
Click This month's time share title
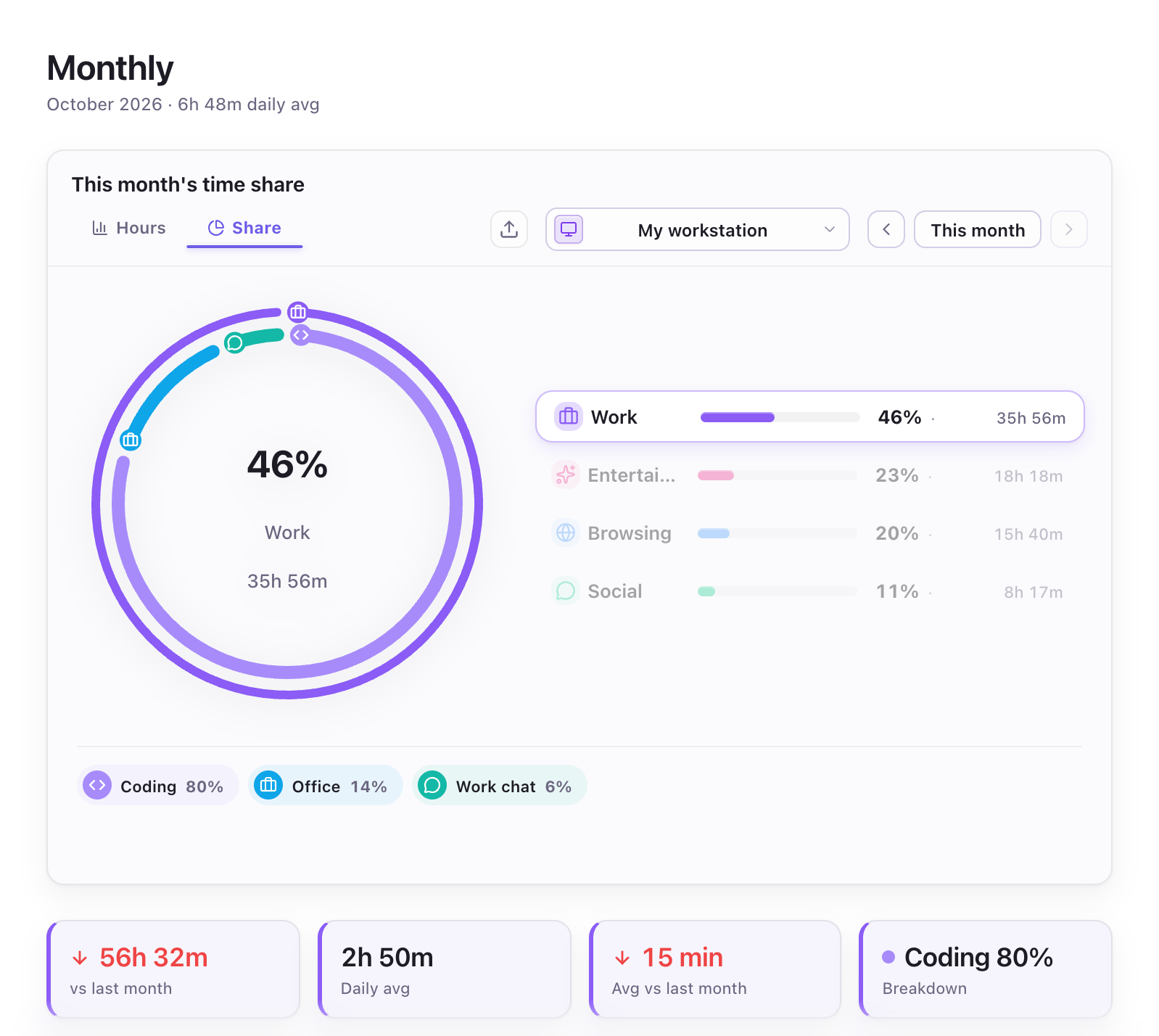click(x=188, y=184)
